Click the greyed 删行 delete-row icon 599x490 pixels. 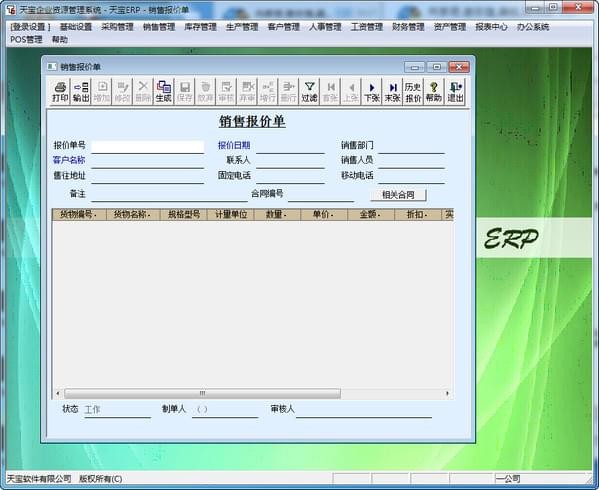click(x=288, y=92)
